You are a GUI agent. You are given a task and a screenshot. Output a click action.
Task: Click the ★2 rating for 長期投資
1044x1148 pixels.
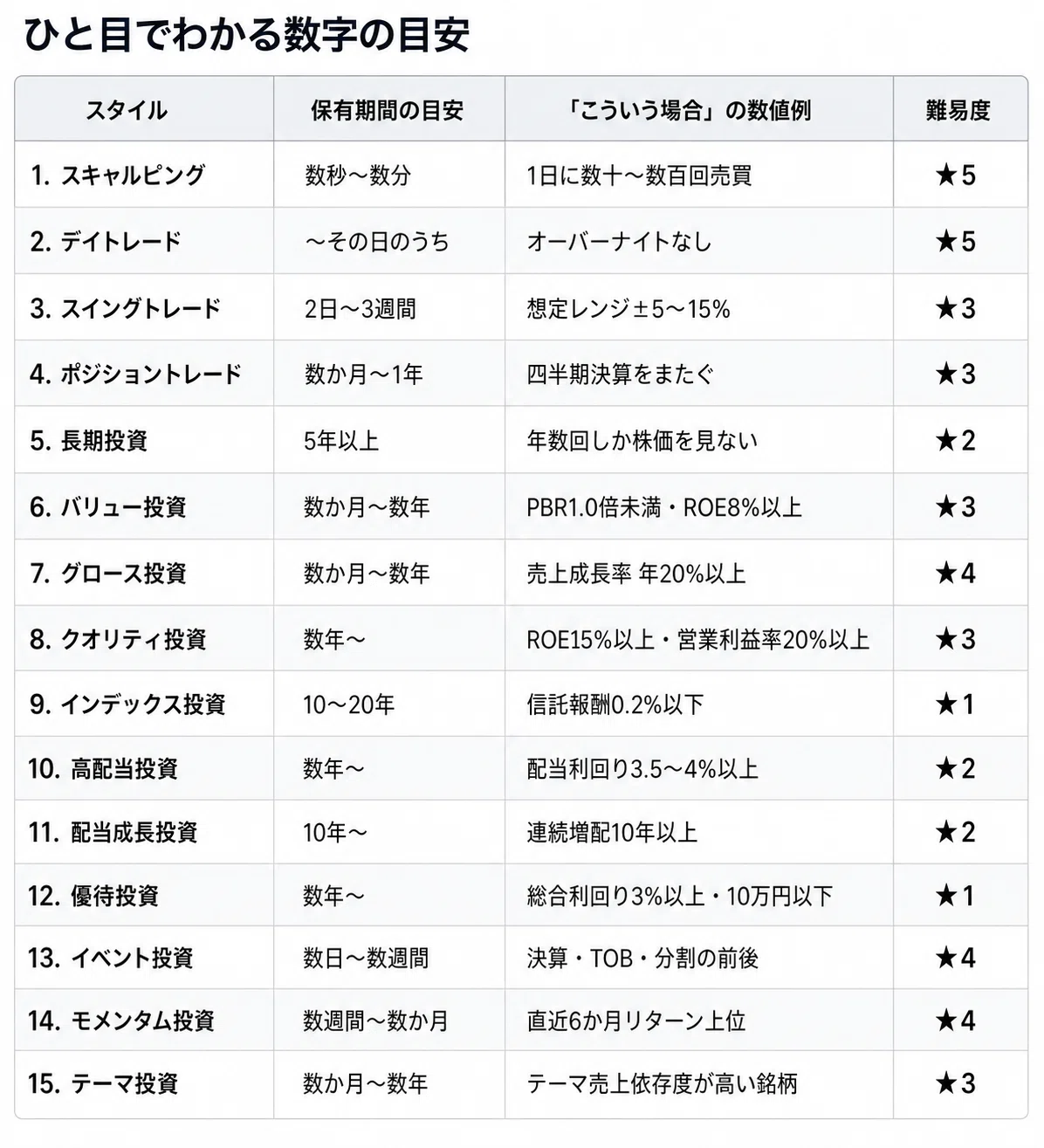pos(956,441)
